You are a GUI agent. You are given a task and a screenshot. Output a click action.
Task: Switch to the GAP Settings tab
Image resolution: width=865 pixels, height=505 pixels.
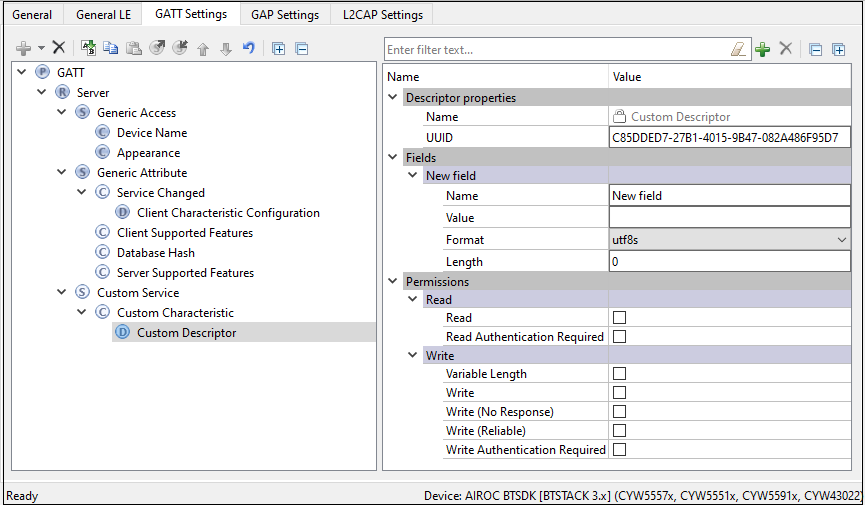[x=284, y=15]
